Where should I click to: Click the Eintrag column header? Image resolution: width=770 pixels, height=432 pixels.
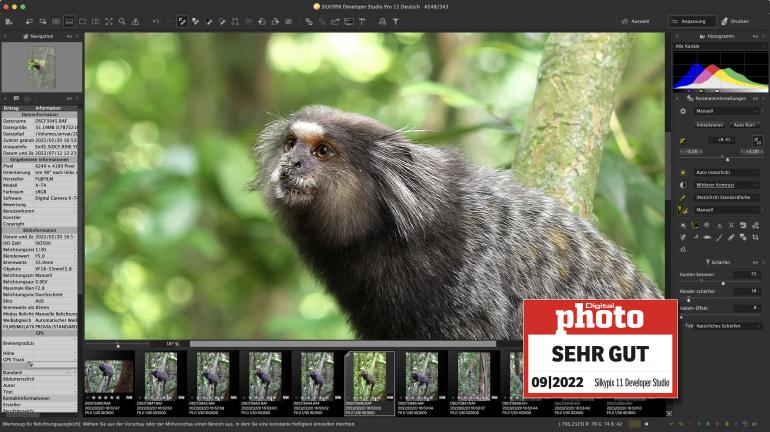click(11, 108)
